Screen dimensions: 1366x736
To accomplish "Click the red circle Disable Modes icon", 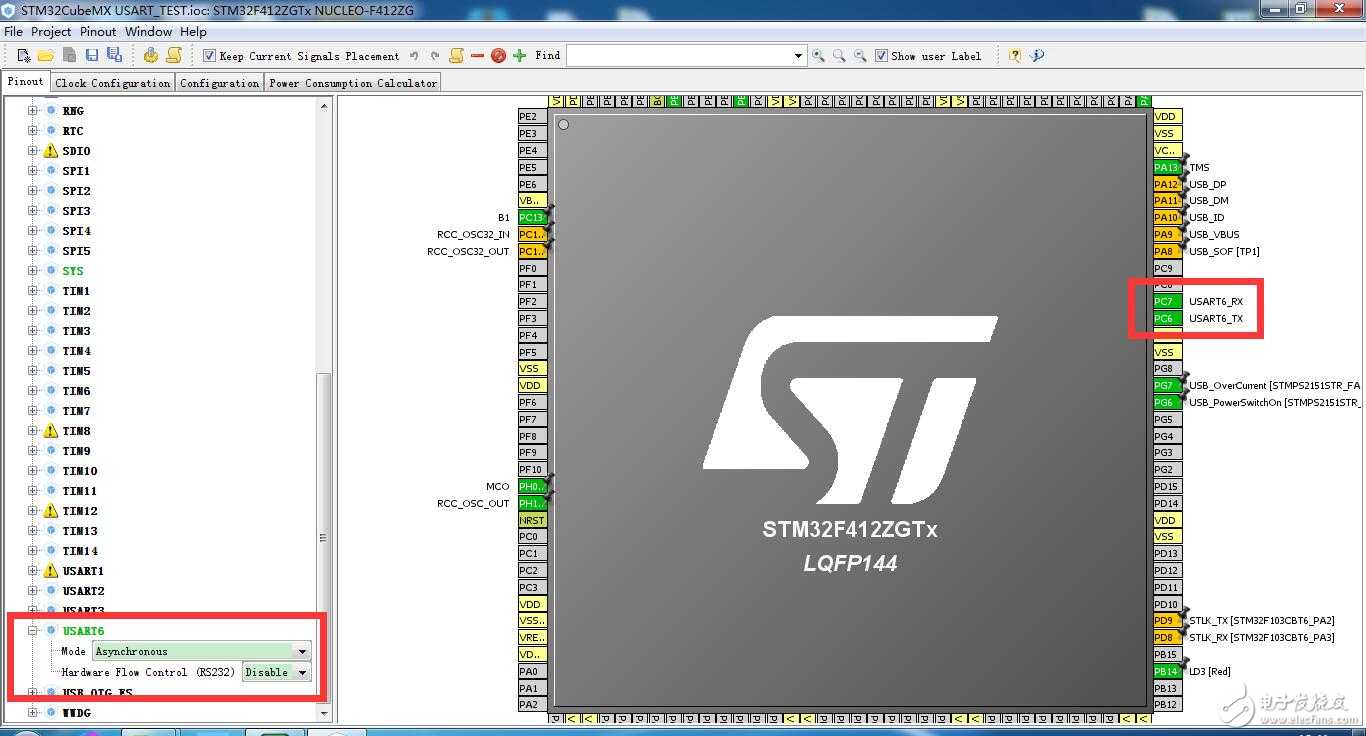I will (x=498, y=56).
